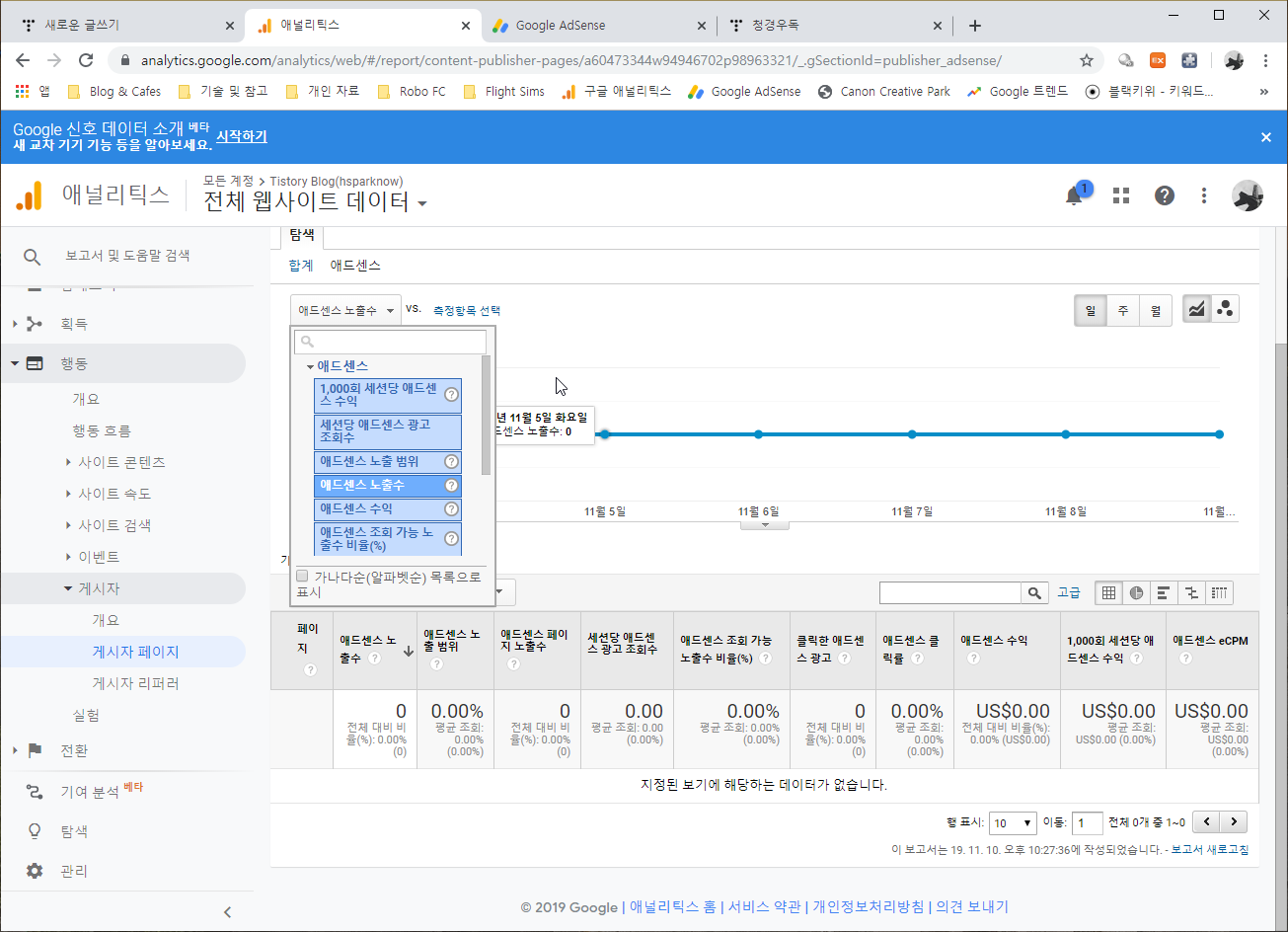Open the 서비스 약관 footer link
This screenshot has height=932, width=1288.
[765, 906]
